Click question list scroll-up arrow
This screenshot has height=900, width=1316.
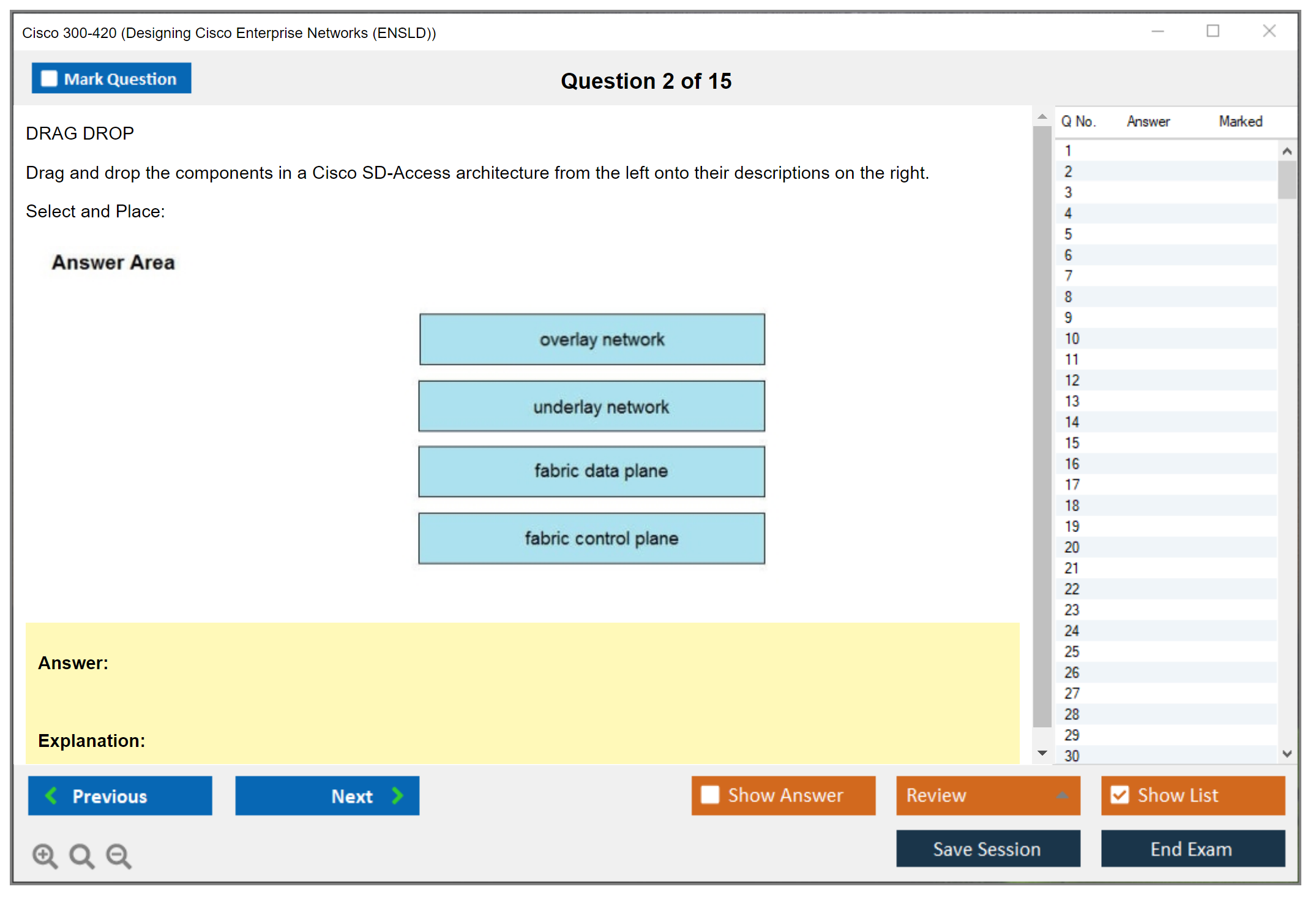click(x=1287, y=151)
